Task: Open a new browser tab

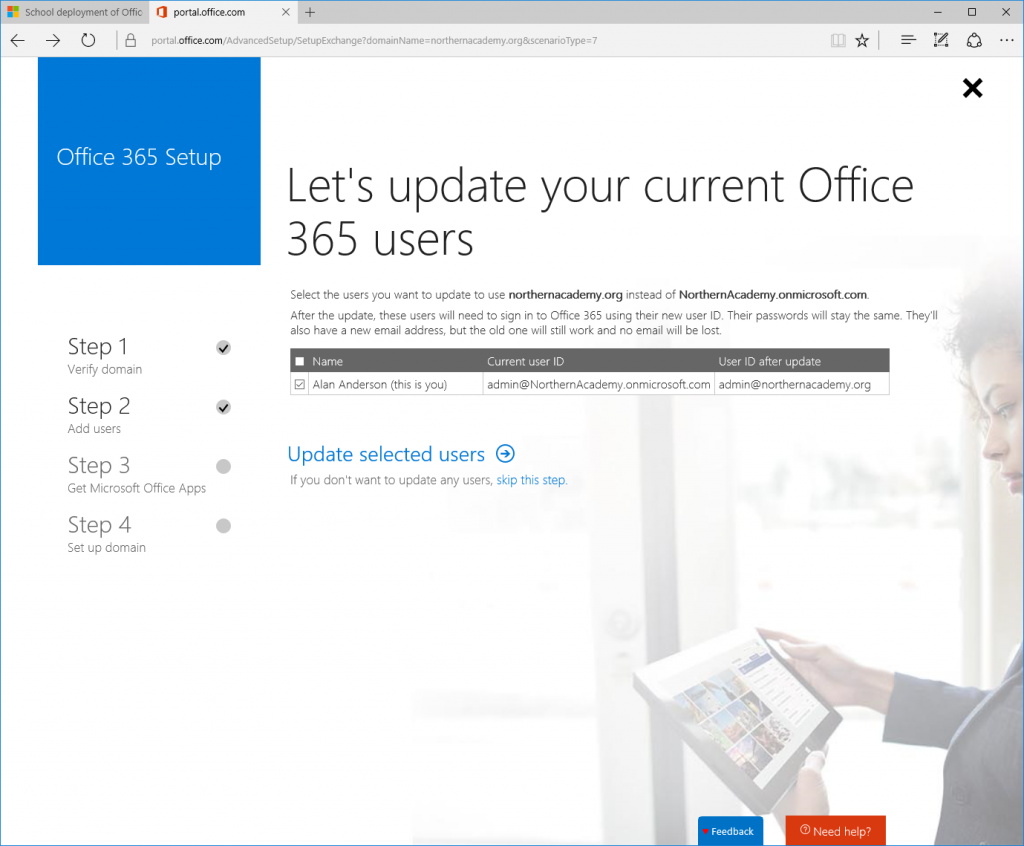Action: 310,12
